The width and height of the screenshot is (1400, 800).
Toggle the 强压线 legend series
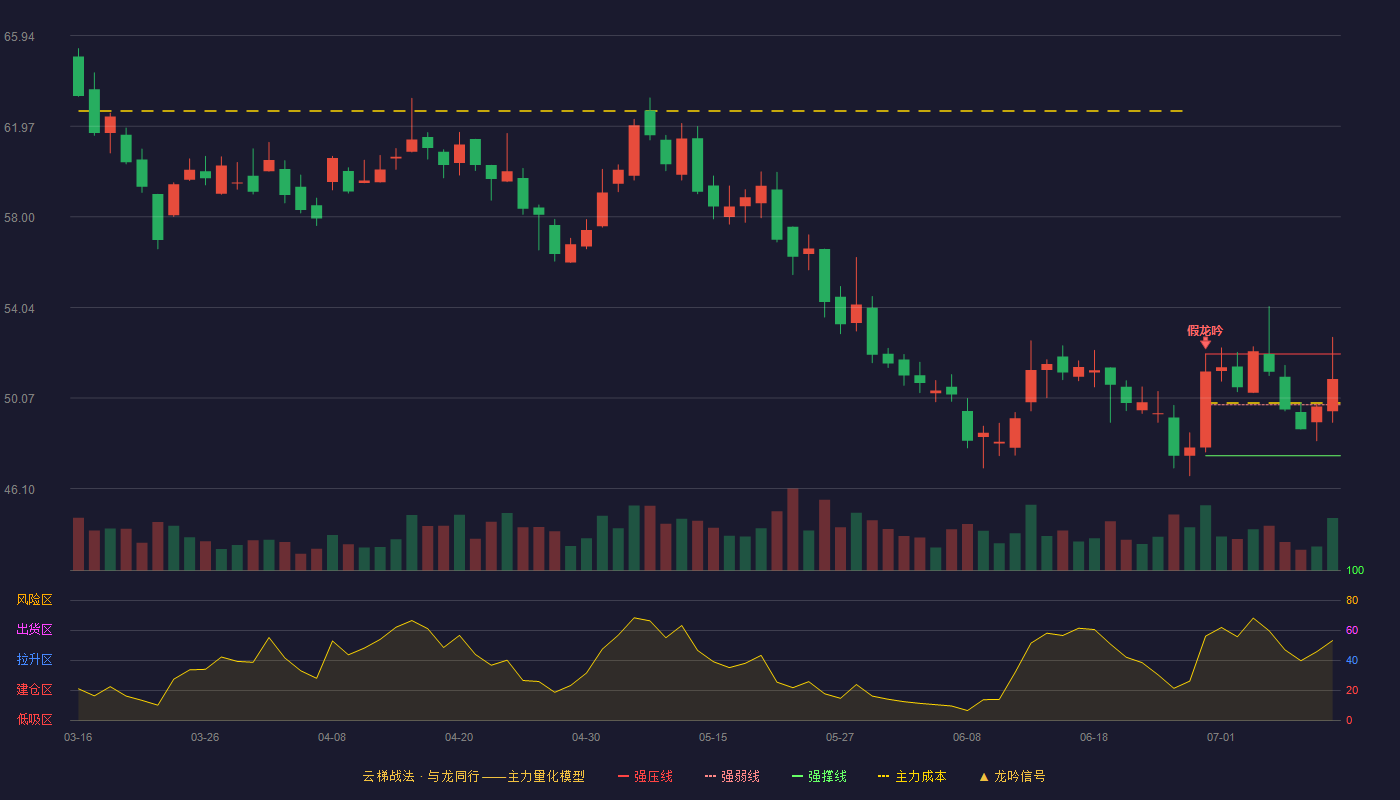pyautogui.click(x=645, y=776)
